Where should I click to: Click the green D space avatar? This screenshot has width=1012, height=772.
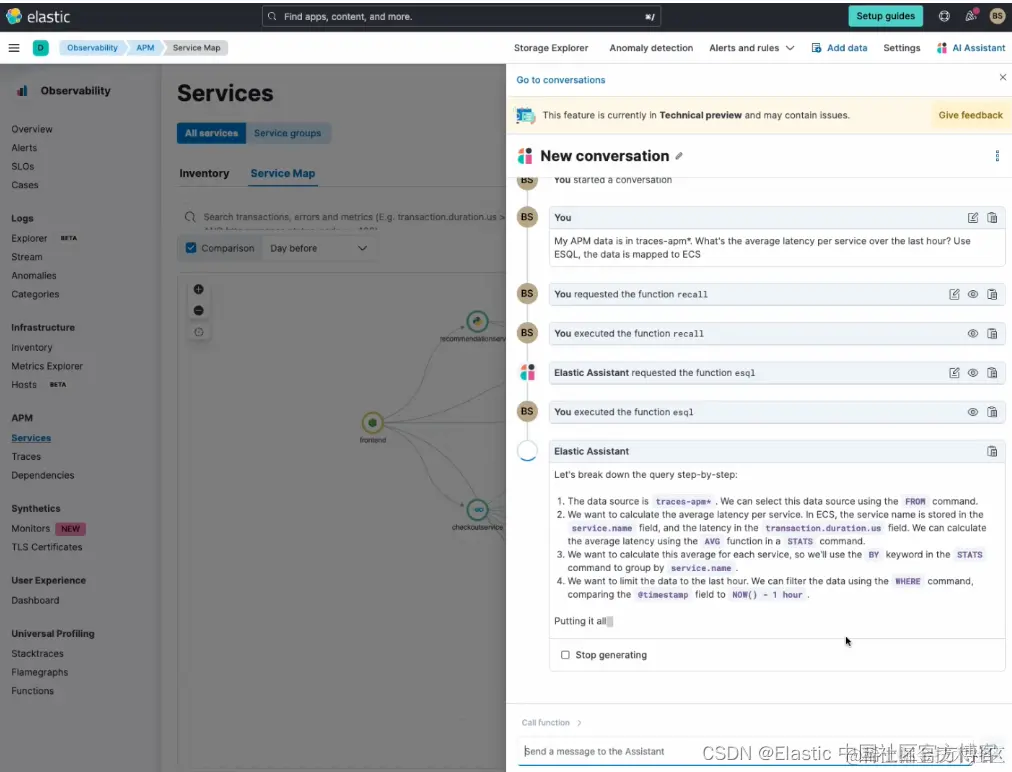click(40, 48)
